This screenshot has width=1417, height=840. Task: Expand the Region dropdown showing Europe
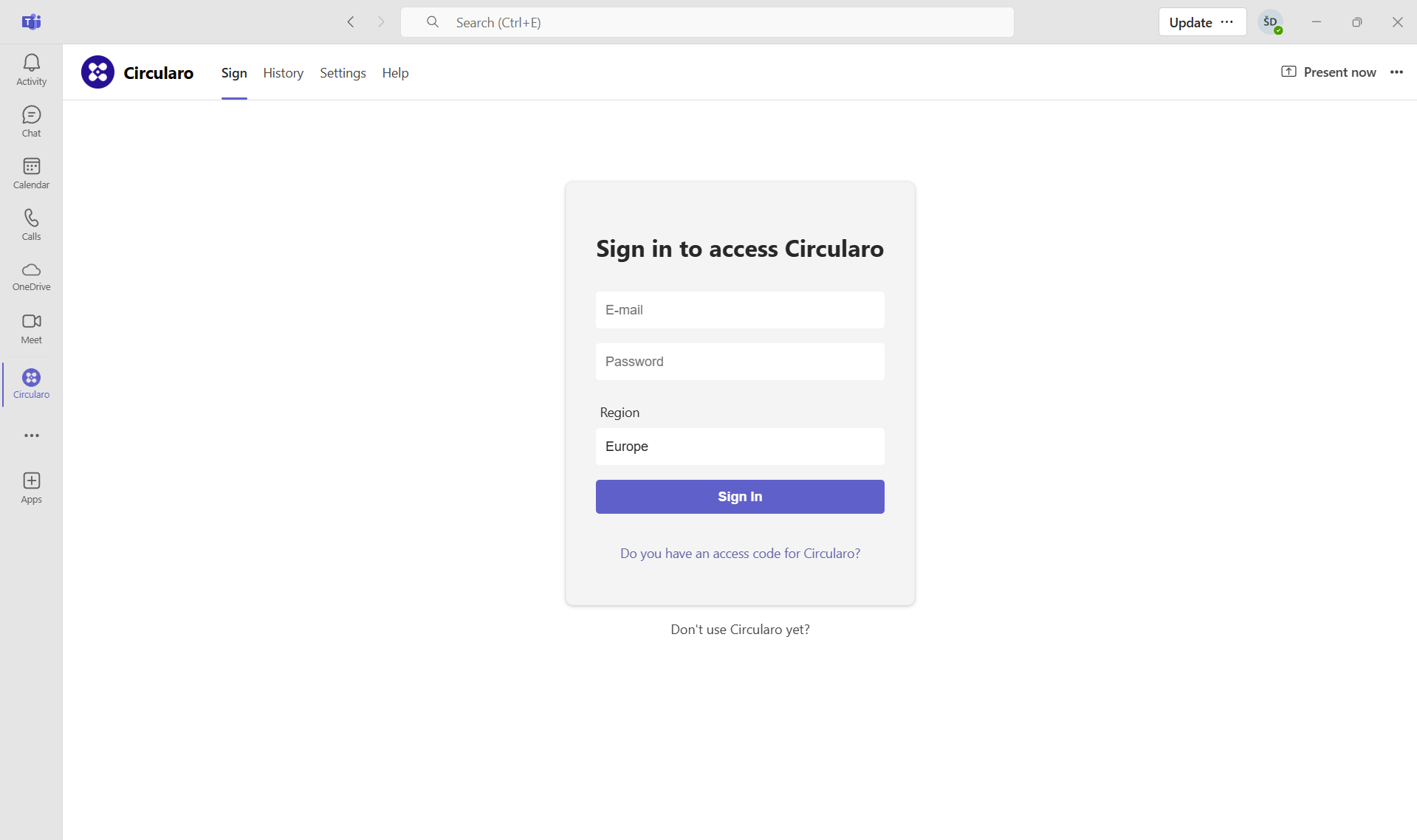click(739, 447)
